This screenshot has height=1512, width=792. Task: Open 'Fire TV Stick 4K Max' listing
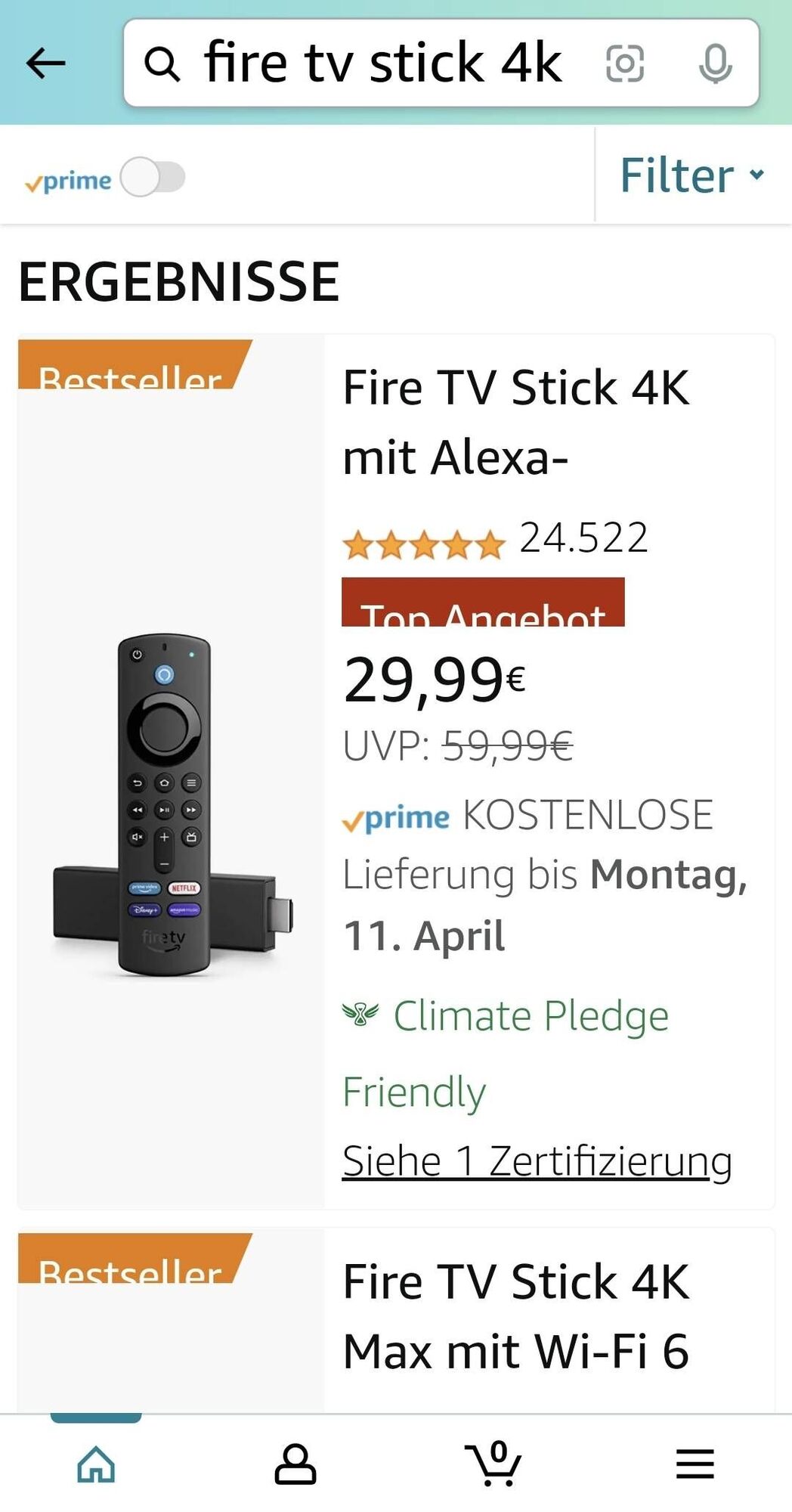pos(515,1316)
